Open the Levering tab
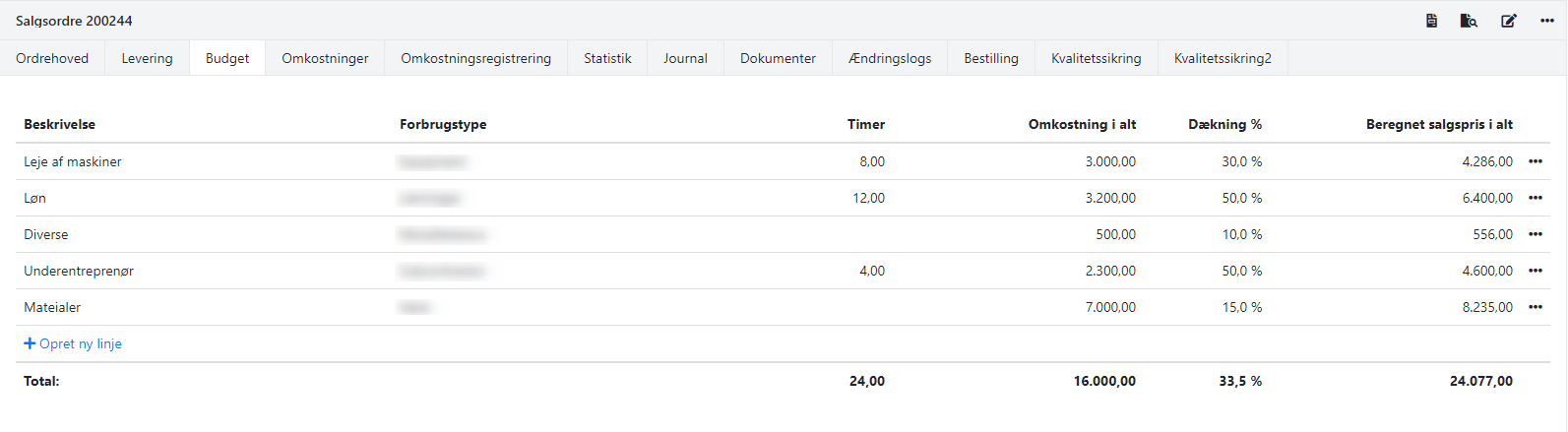 tap(147, 58)
